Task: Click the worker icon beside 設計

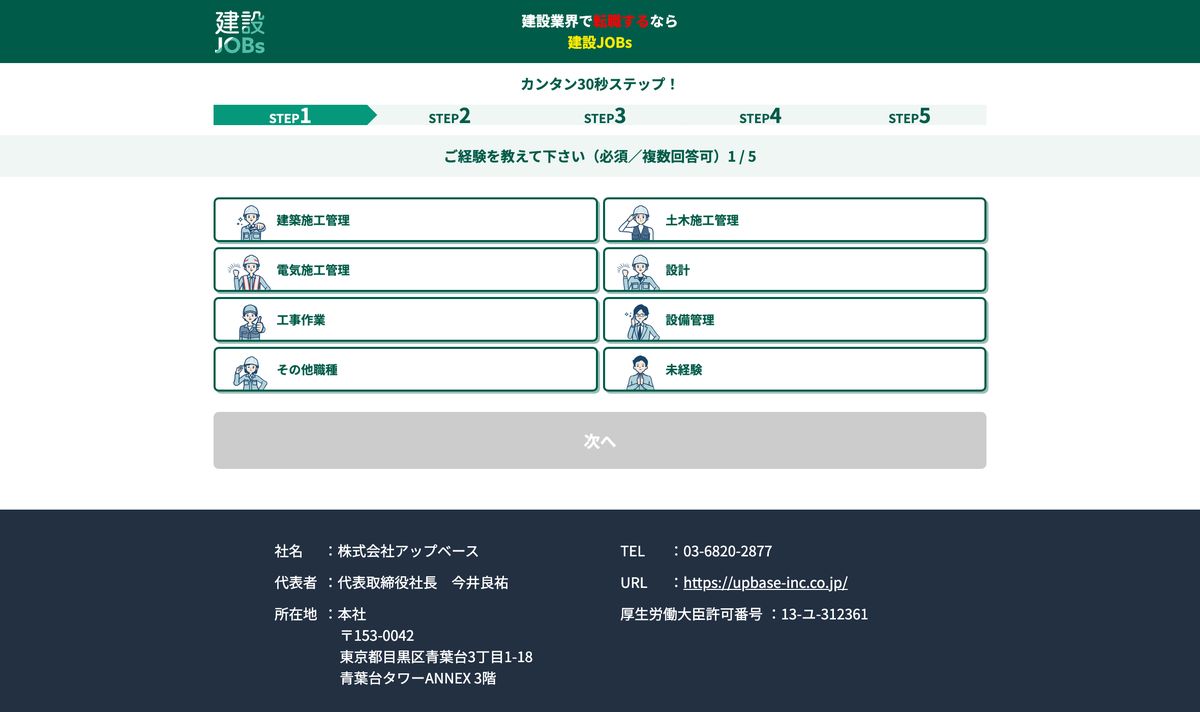Action: [x=639, y=271]
